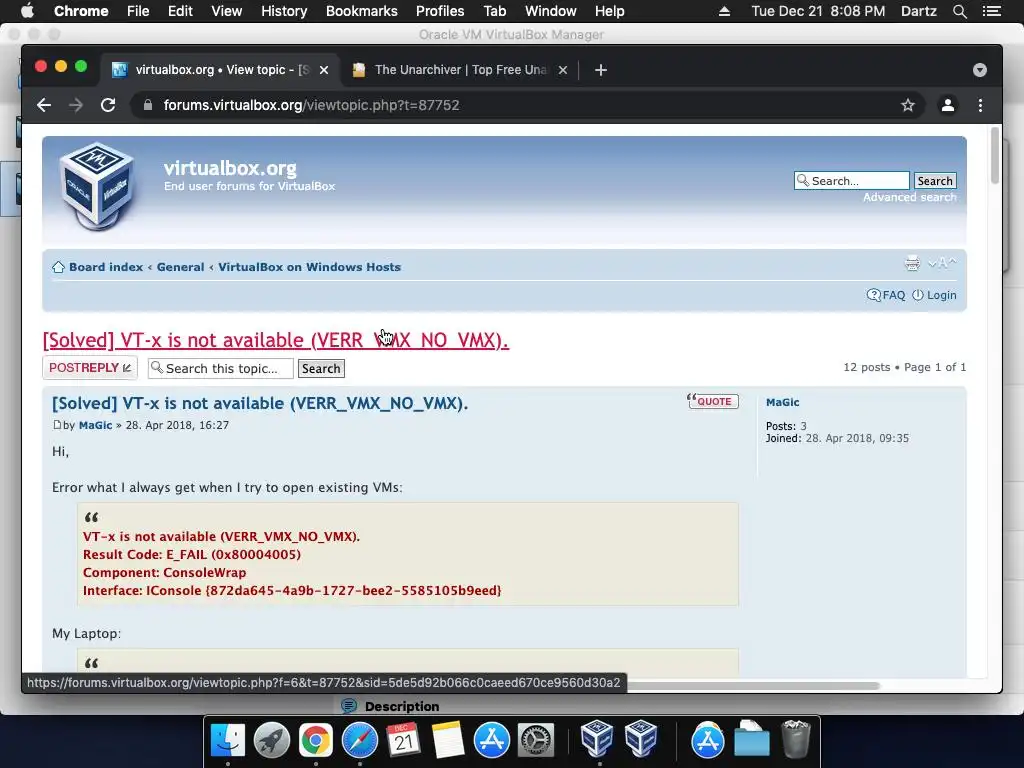Open Notes from the Dock

[448, 740]
